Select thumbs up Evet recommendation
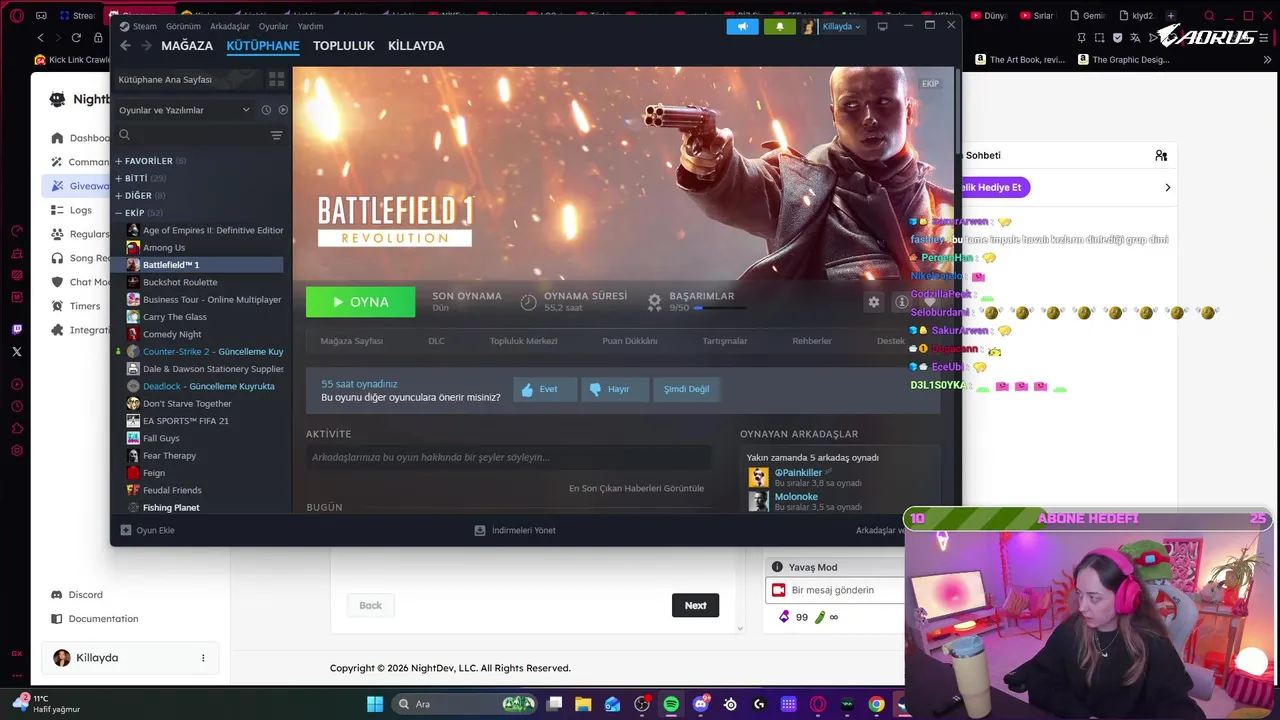Screen dimensions: 1280x720 coord(545,389)
